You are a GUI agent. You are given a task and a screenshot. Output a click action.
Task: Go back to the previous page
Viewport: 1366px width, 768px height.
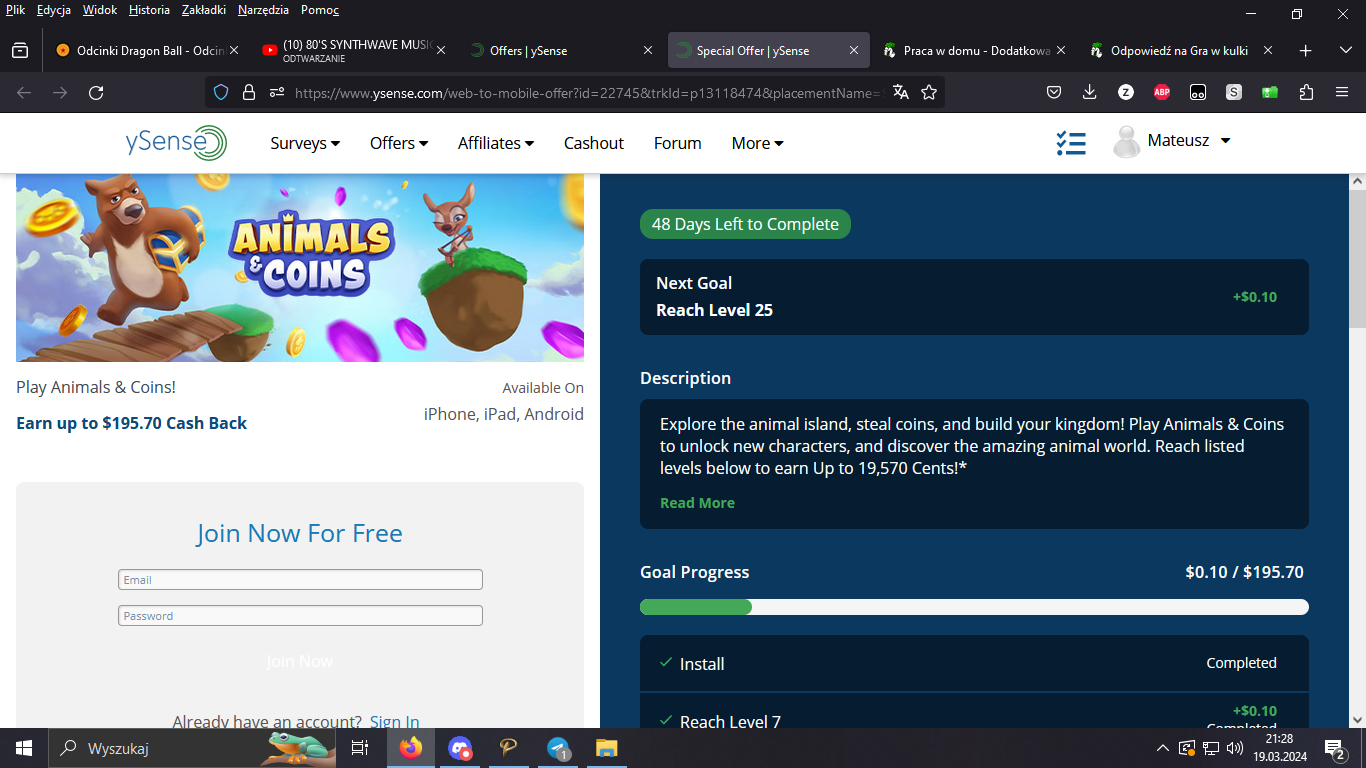[24, 92]
